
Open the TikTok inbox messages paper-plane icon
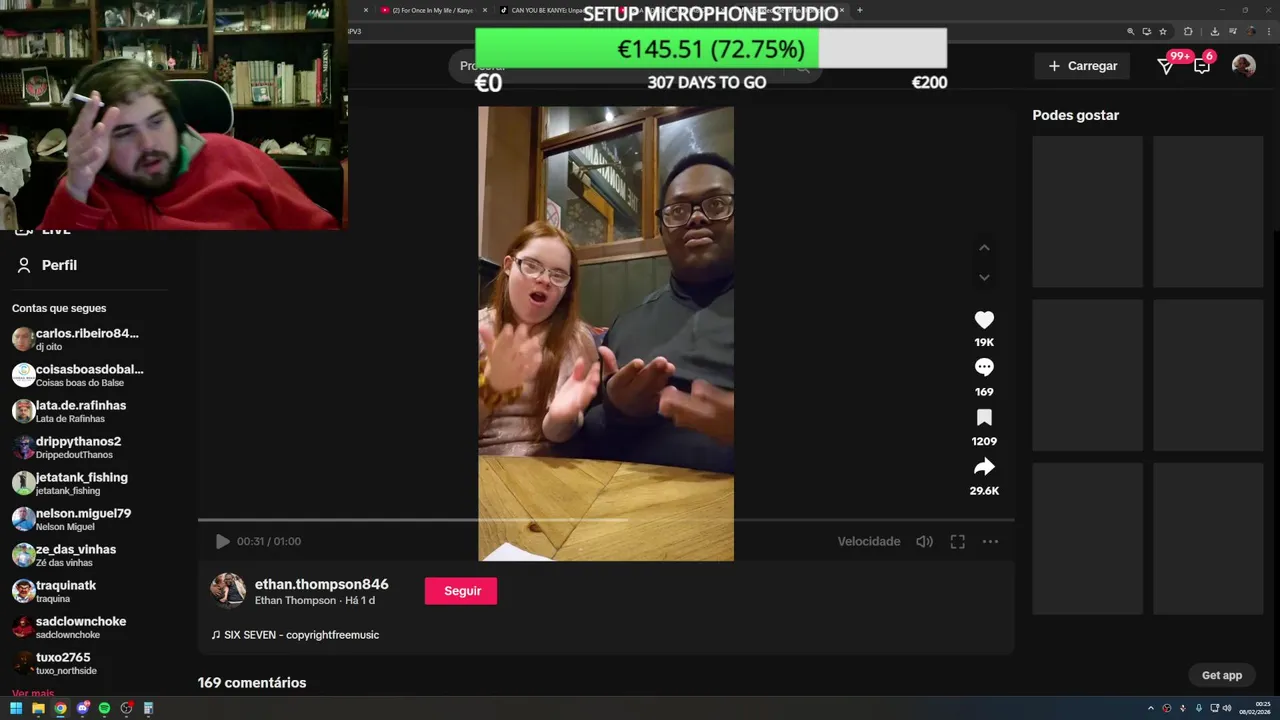pyautogui.click(x=1166, y=66)
